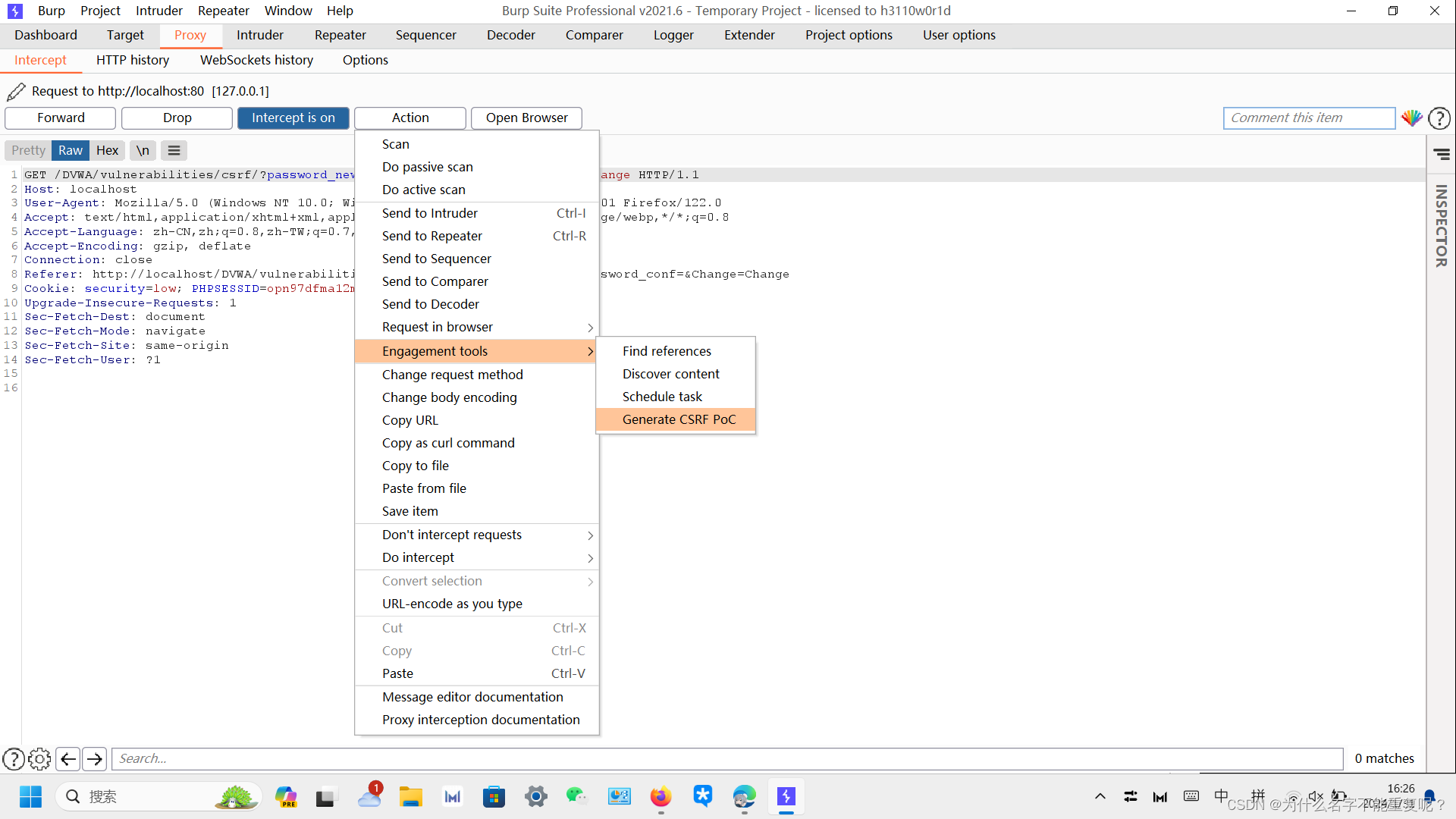Select Generate CSRF PoC menu entry
Screen dimensions: 1456x819
[x=679, y=419]
